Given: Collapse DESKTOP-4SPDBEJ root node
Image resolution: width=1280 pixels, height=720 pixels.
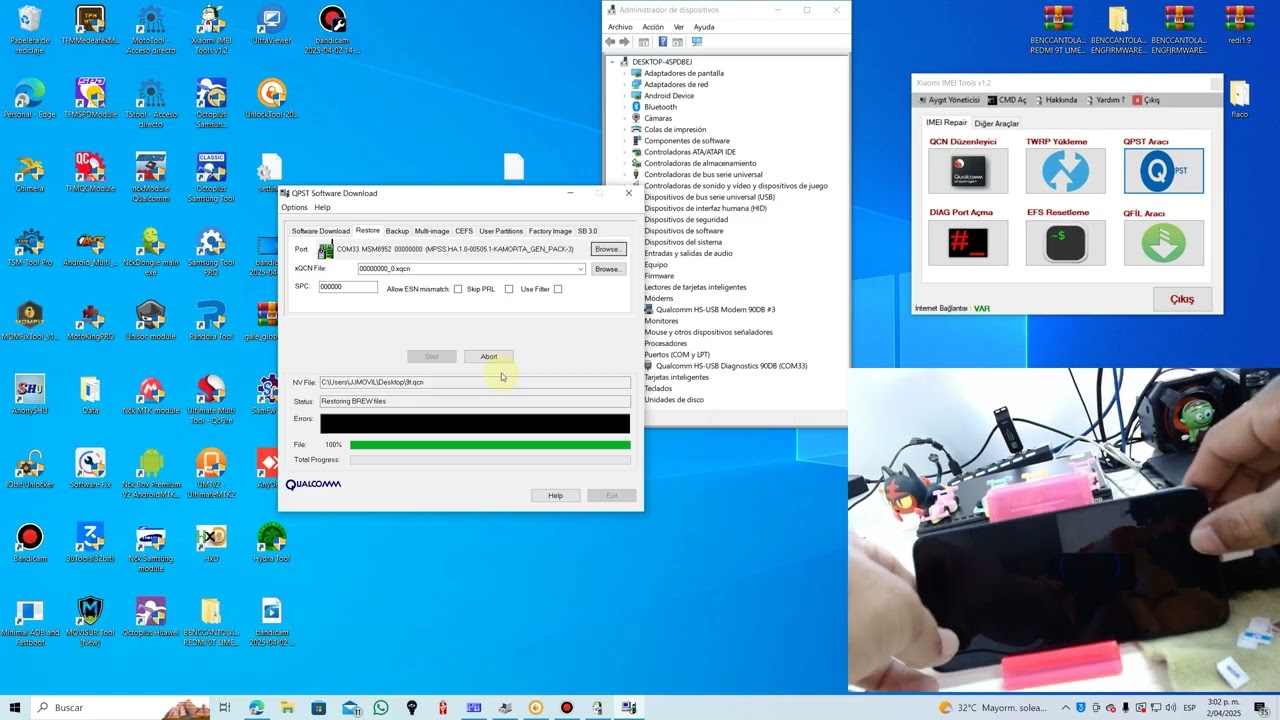Looking at the screenshot, I should point(613,62).
